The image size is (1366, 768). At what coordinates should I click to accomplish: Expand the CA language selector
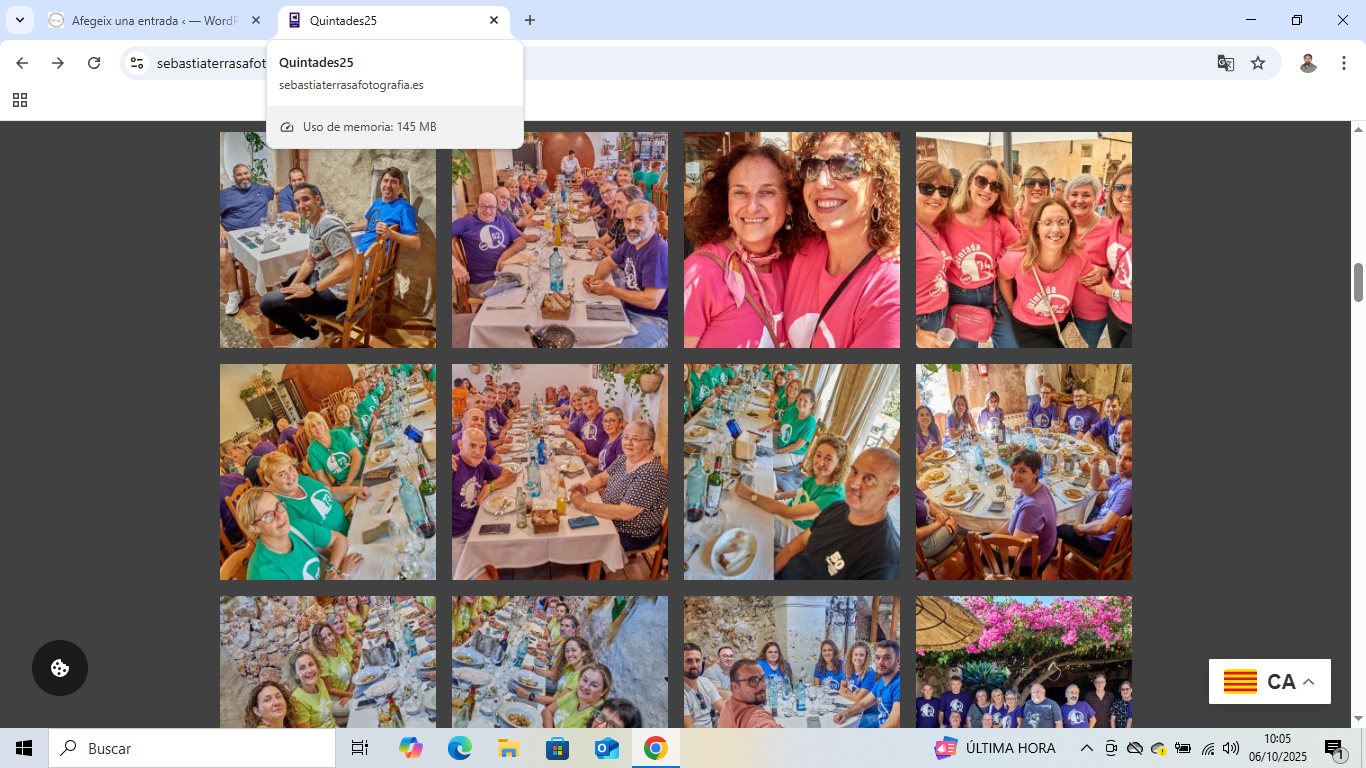[1269, 682]
